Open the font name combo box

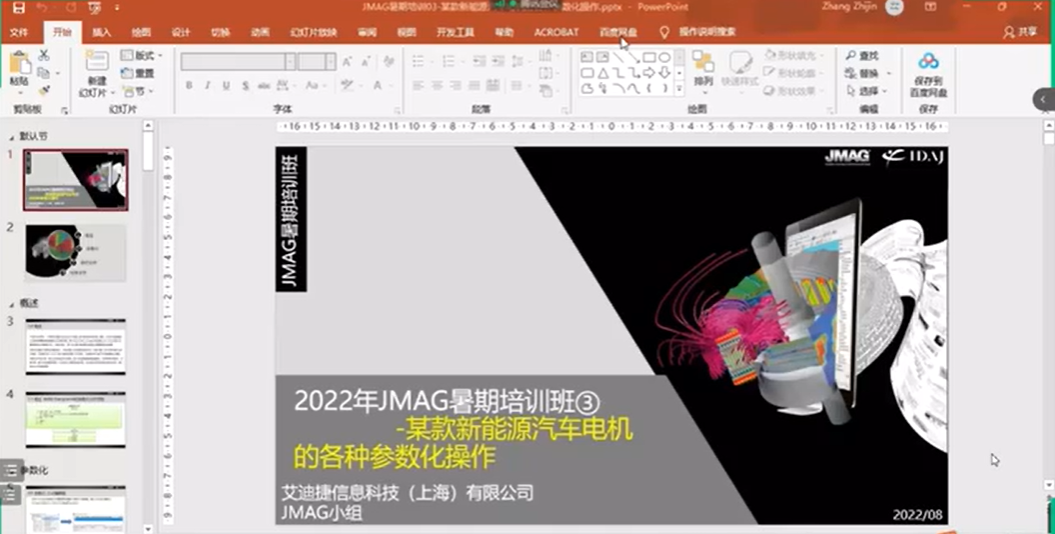coord(238,62)
